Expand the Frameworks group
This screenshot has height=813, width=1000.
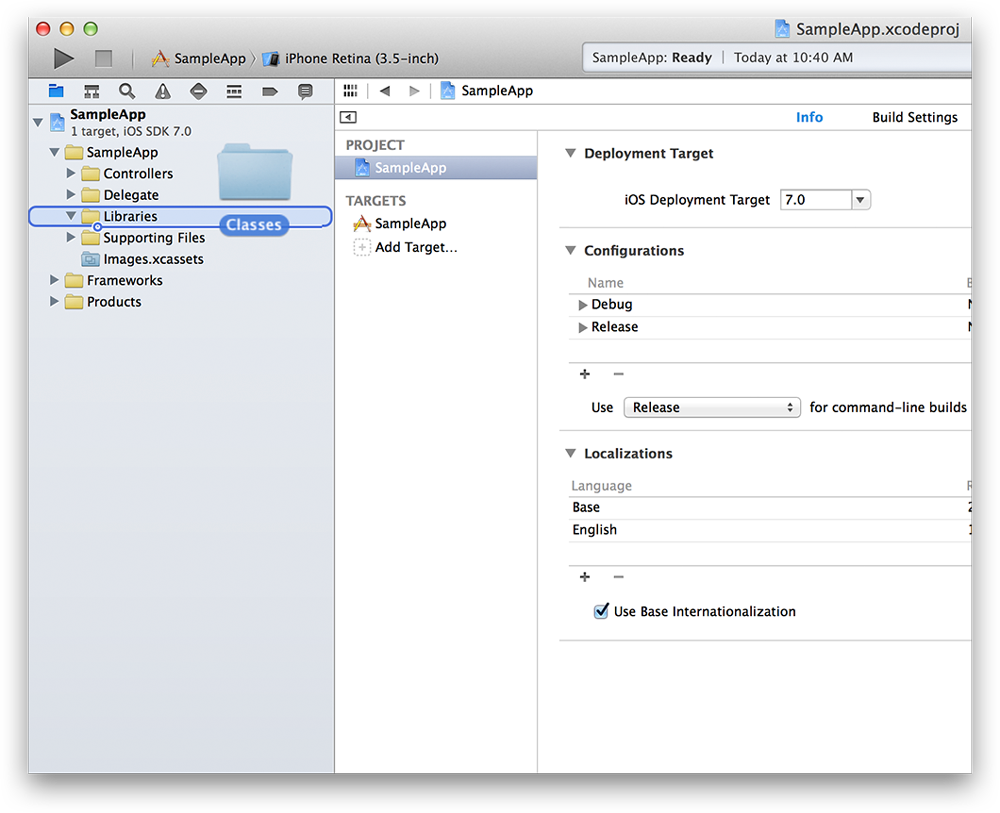click(x=54, y=280)
